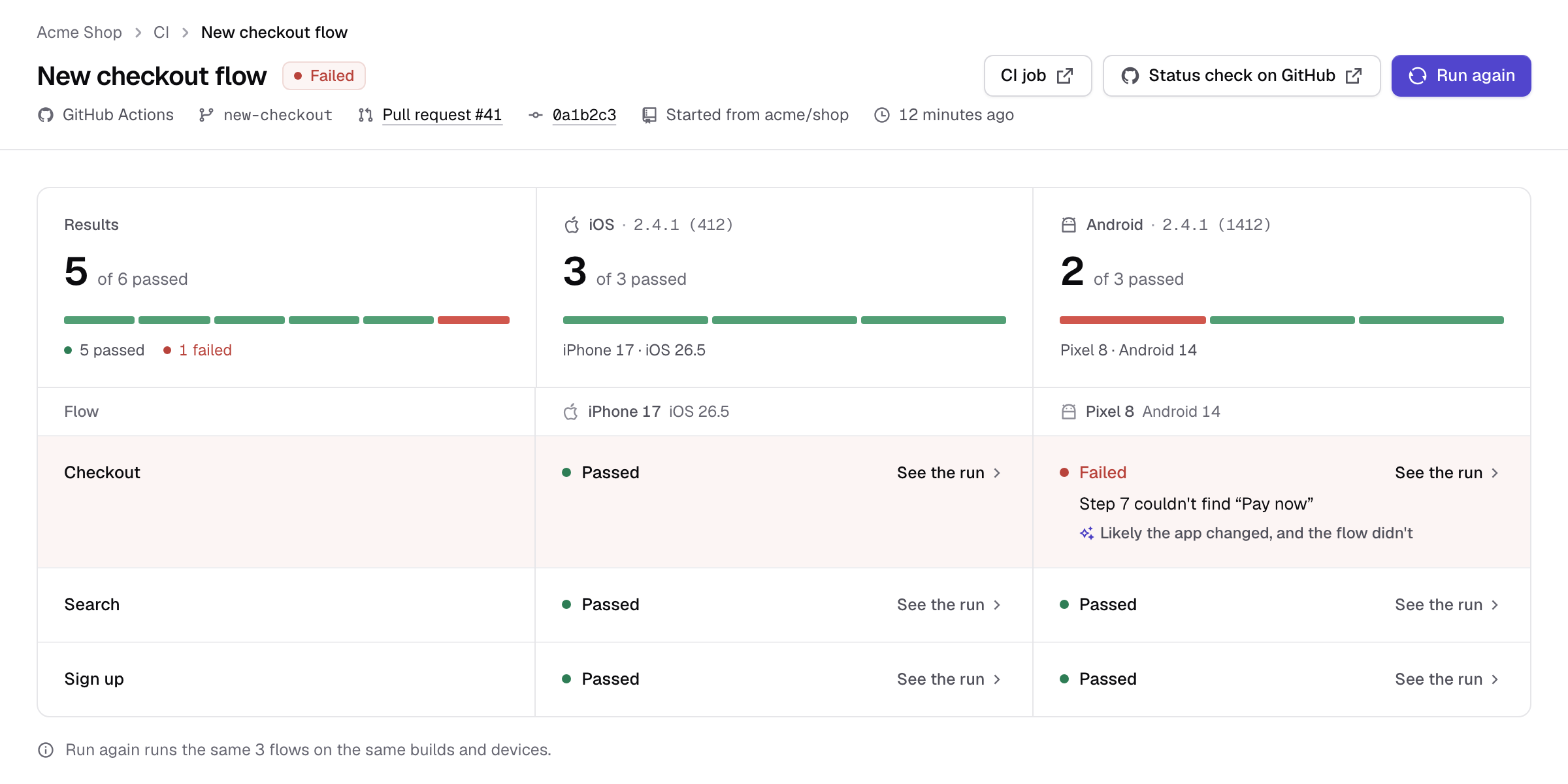Viewport: 1568px width, 784px height.
Task: Click the repository icon beside Started from acme/shop
Action: point(649,115)
